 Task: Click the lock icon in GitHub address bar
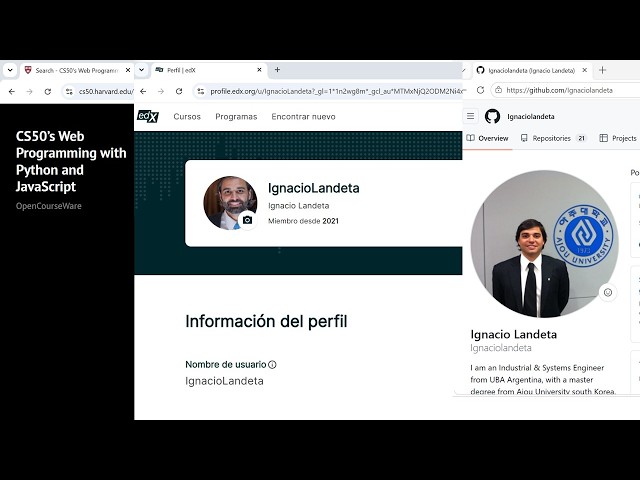(x=498, y=90)
